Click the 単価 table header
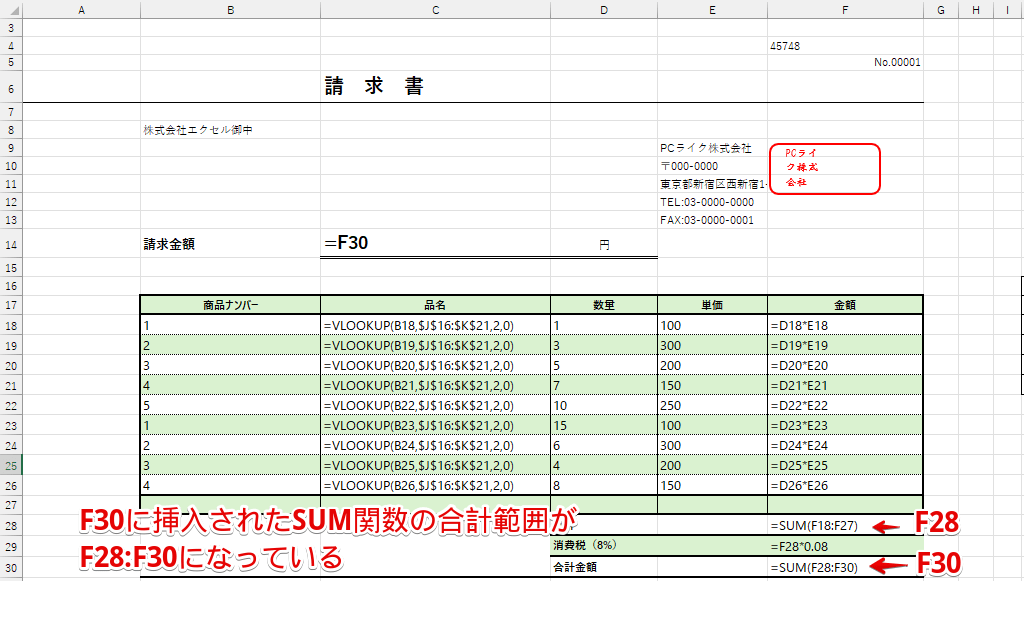Viewport: 1024px width, 623px height. click(x=712, y=305)
